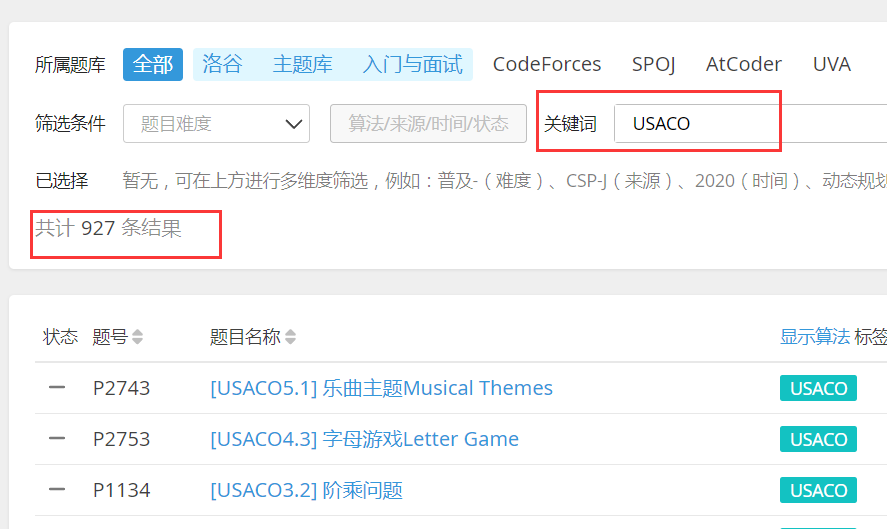
Task: Click the 显示算法 link
Action: coord(815,337)
